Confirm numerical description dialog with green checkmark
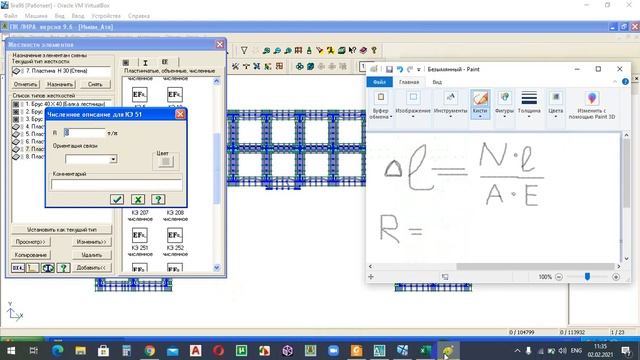Image resolution: width=640 pixels, height=360 pixels. [117, 199]
